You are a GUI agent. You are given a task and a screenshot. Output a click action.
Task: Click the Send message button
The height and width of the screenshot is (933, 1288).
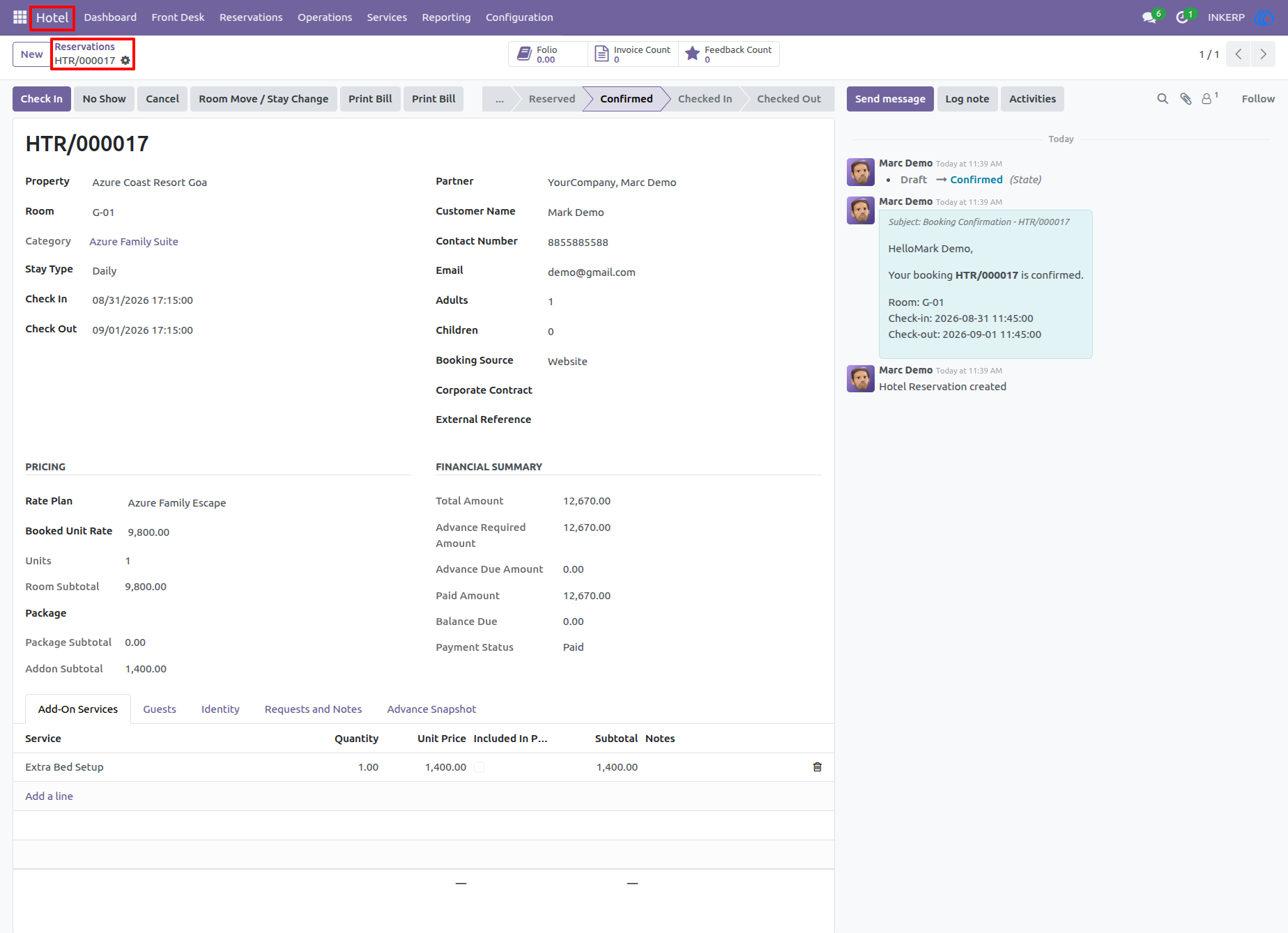pos(890,99)
